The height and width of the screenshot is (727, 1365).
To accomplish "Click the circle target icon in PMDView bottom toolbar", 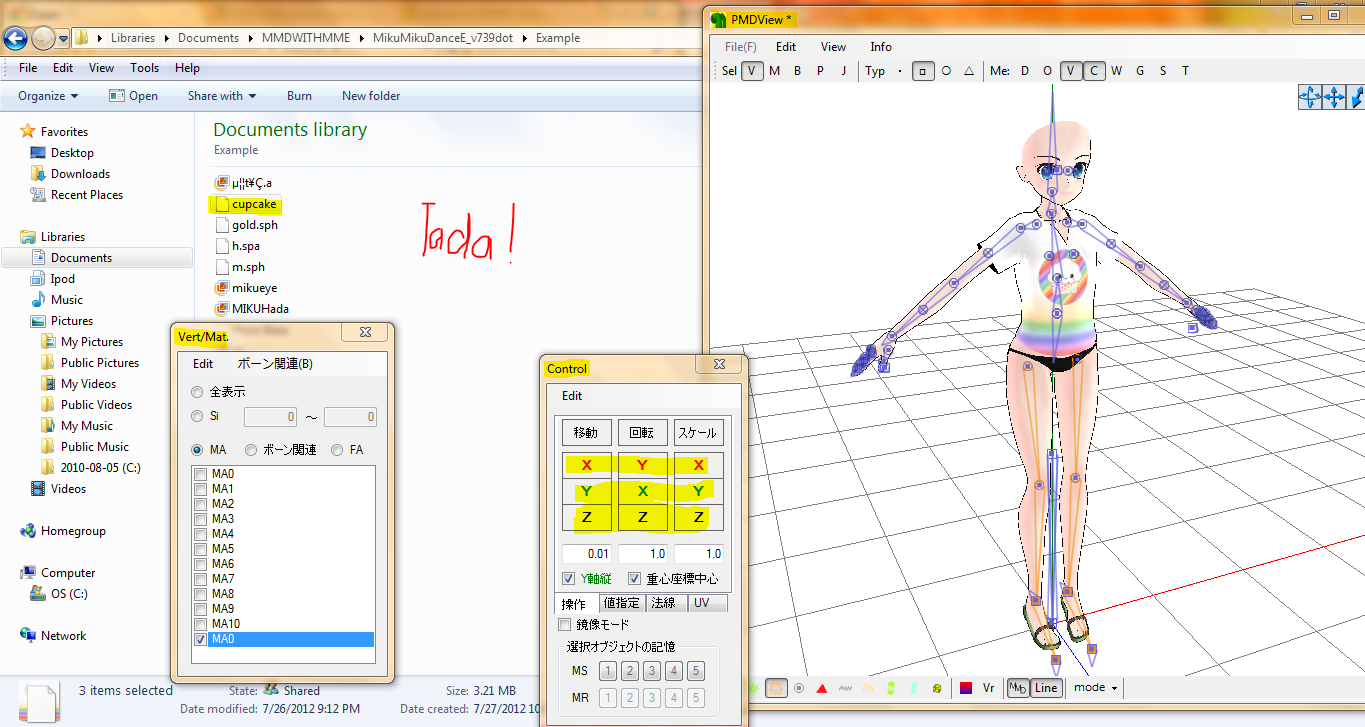I will [x=799, y=688].
